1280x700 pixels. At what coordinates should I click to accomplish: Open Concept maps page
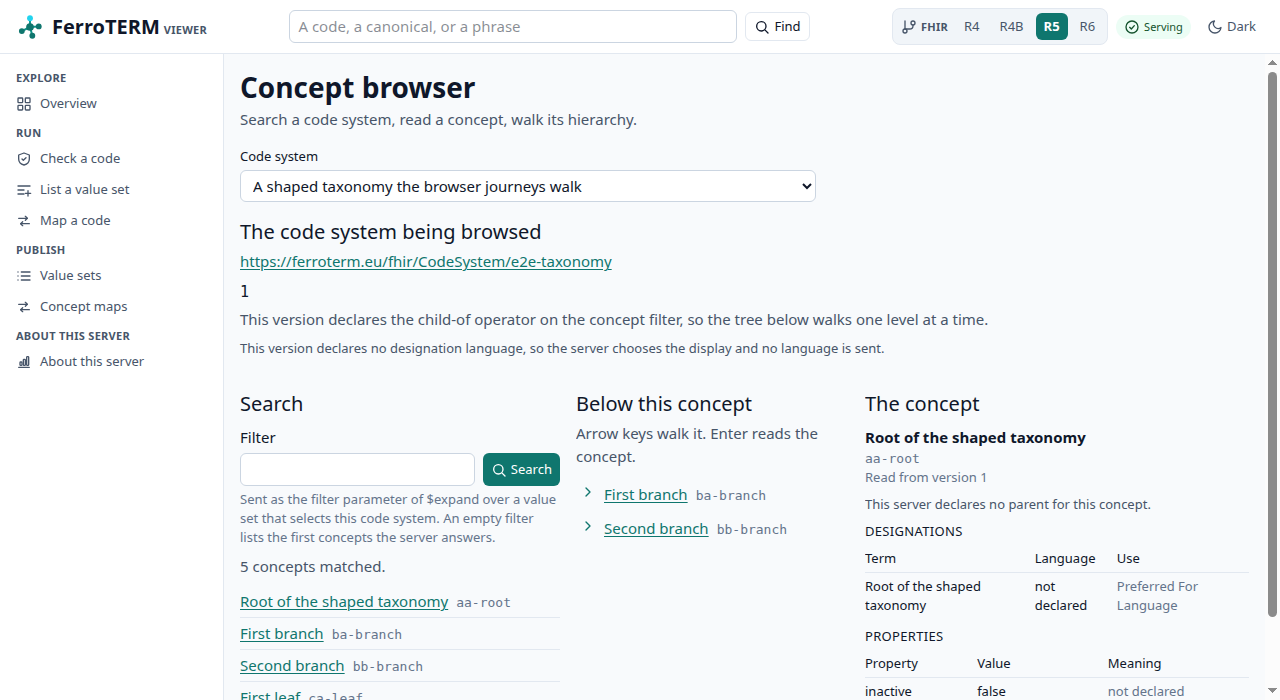tap(111, 307)
